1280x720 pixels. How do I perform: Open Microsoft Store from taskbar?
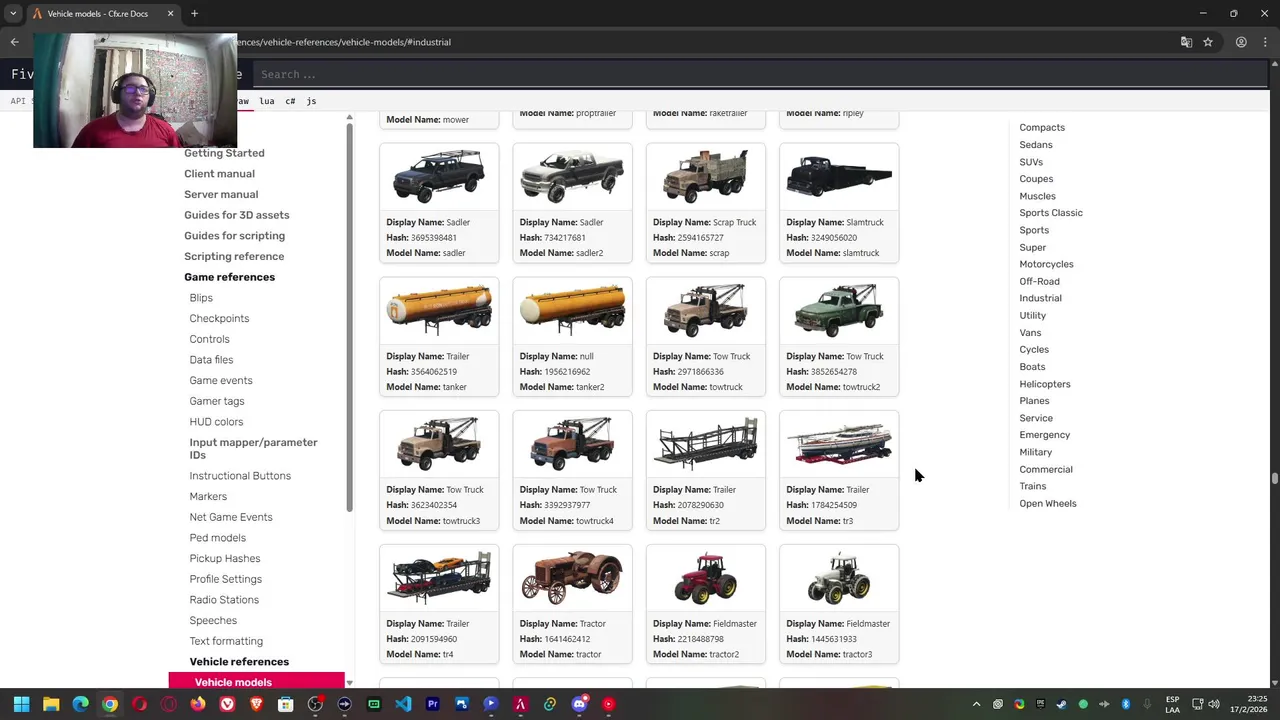(x=285, y=704)
